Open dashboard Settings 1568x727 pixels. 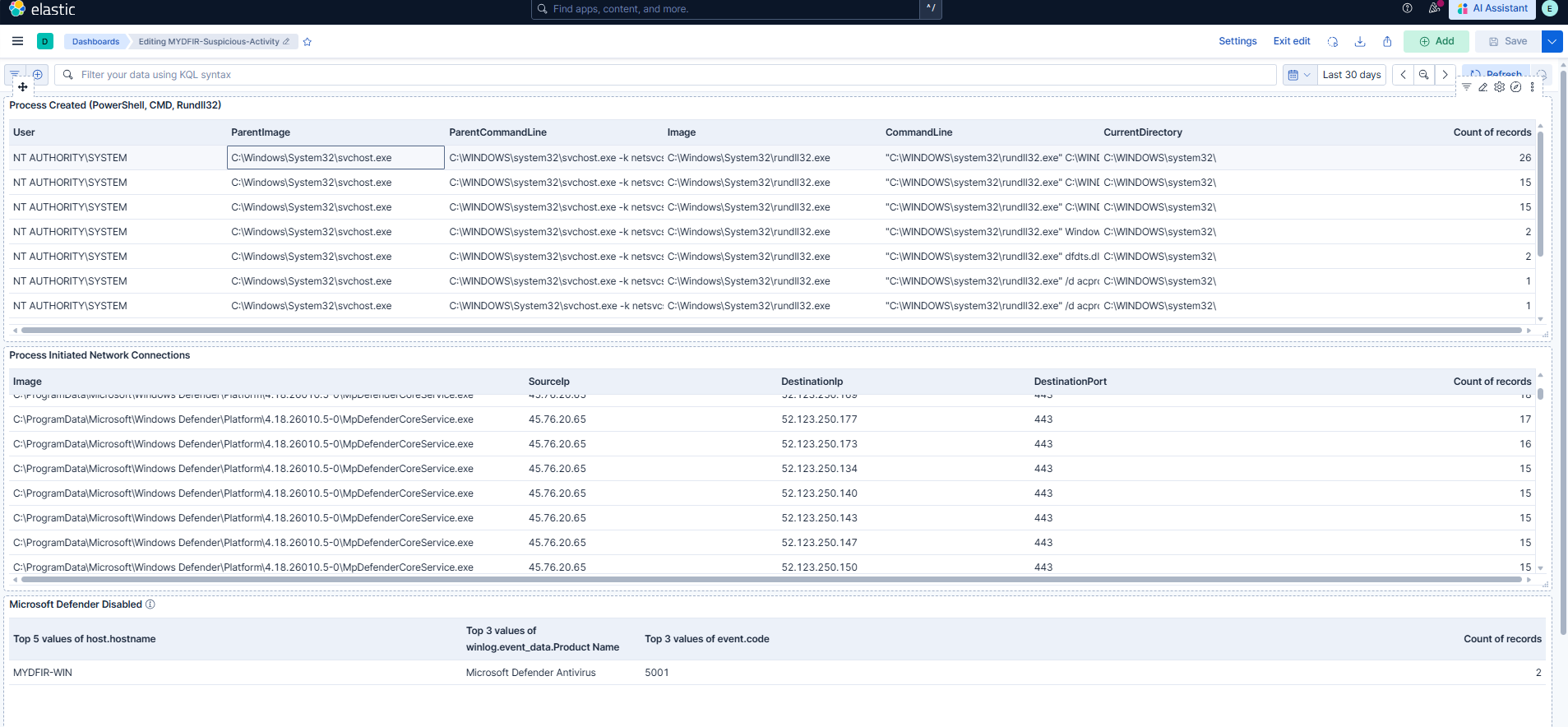click(1237, 41)
